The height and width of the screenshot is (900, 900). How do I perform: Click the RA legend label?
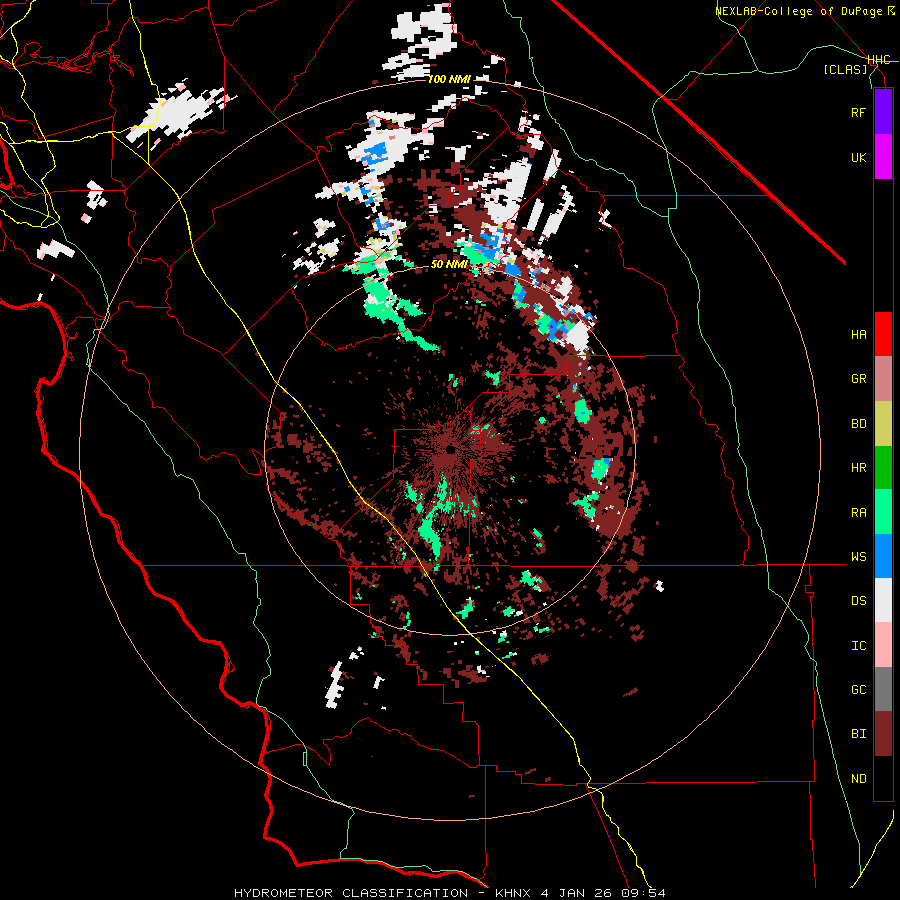[858, 513]
